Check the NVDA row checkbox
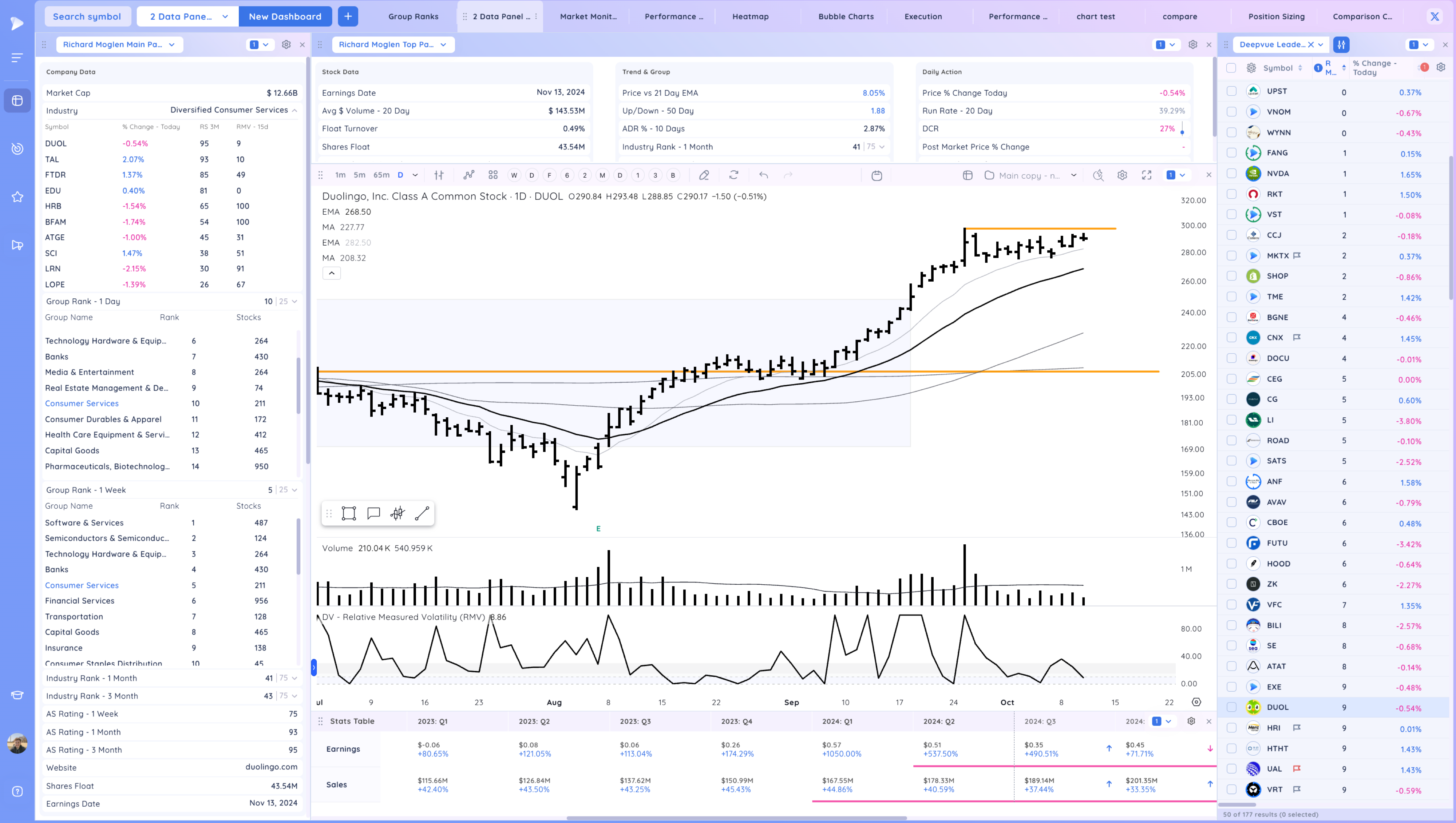The image size is (1456, 823). pos(1231,174)
